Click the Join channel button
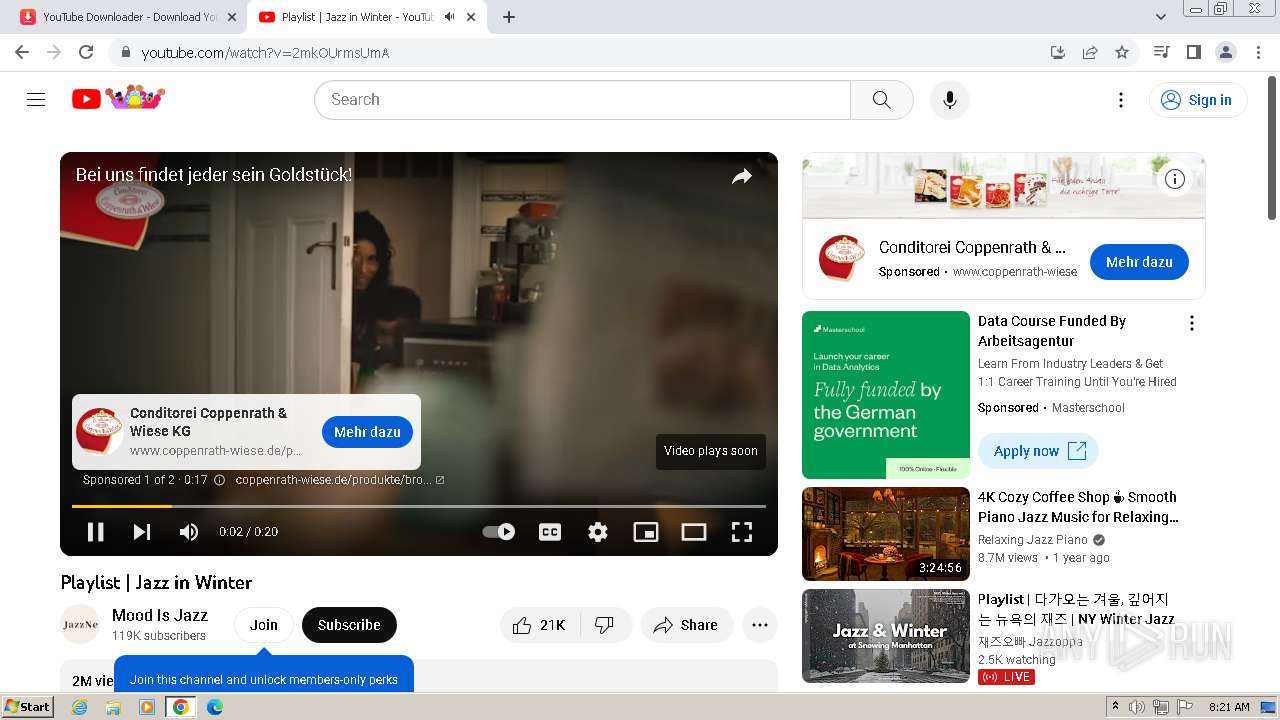The width and height of the screenshot is (1280, 720). [264, 625]
